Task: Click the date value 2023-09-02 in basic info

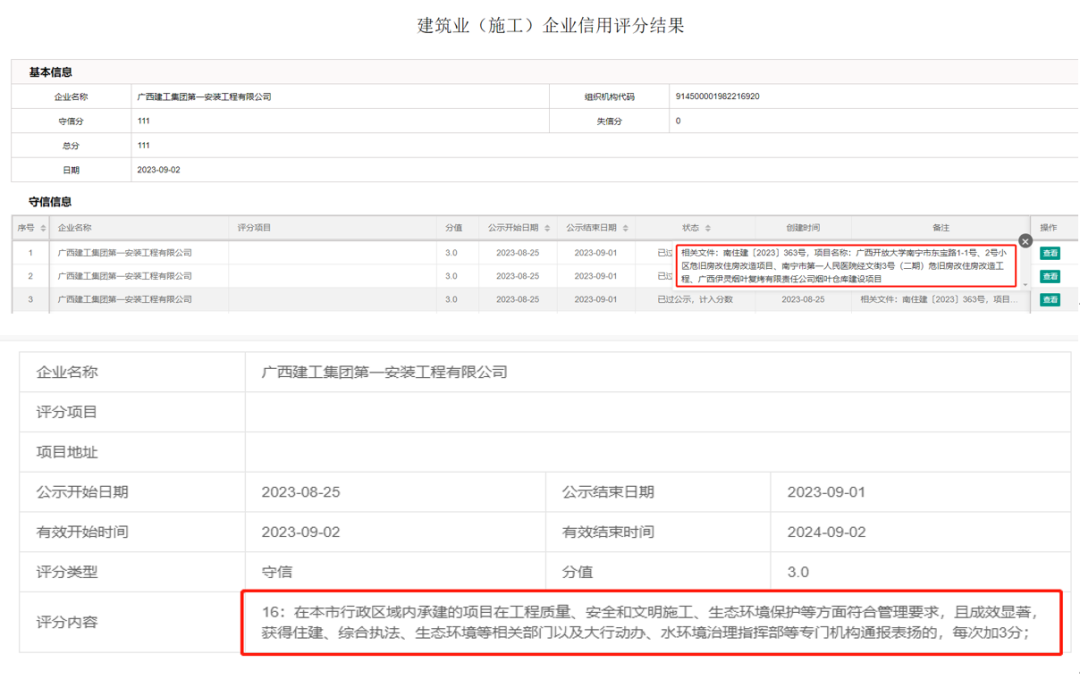Action: [x=158, y=170]
